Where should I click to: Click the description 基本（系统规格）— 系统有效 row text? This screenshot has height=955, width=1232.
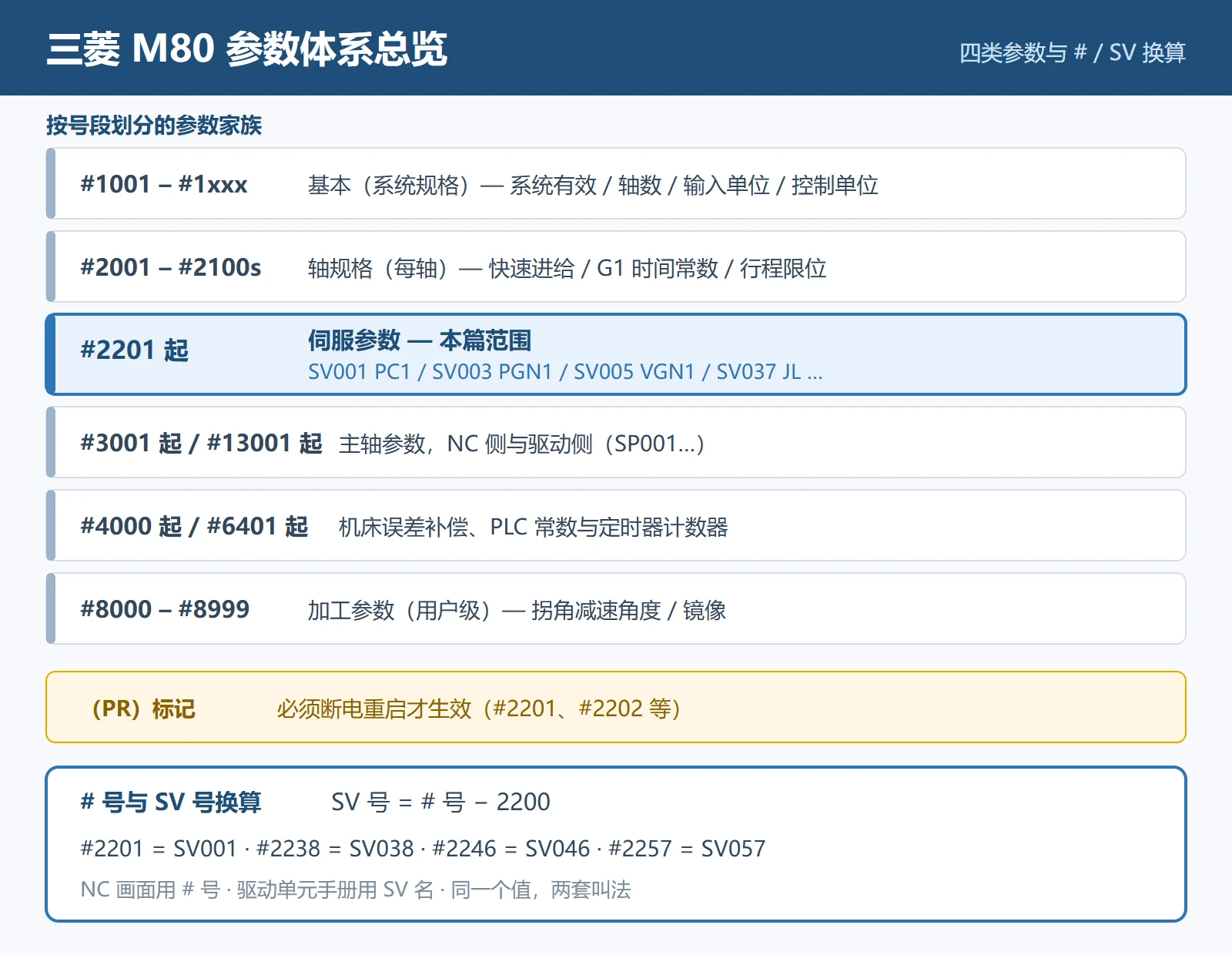tap(593, 185)
